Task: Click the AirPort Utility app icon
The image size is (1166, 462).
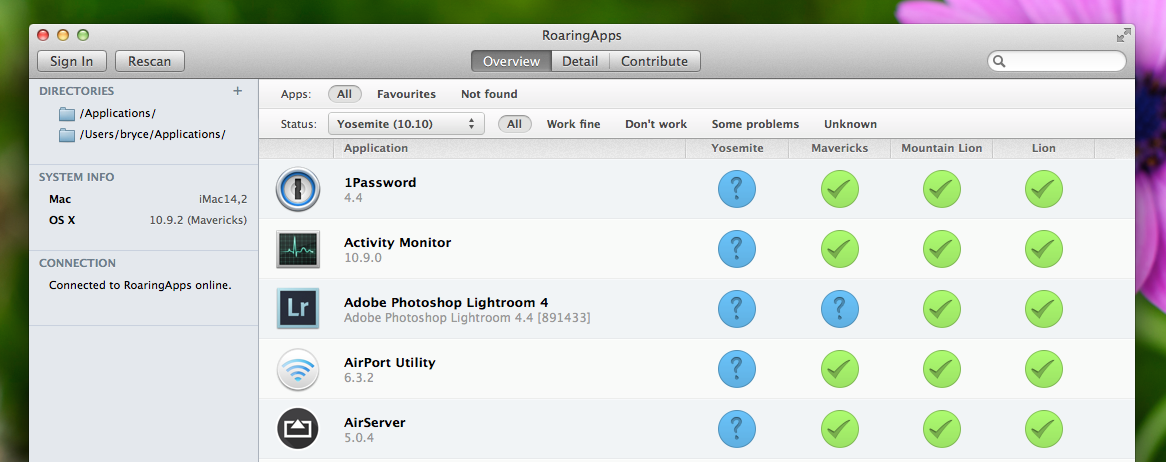Action: (x=297, y=369)
